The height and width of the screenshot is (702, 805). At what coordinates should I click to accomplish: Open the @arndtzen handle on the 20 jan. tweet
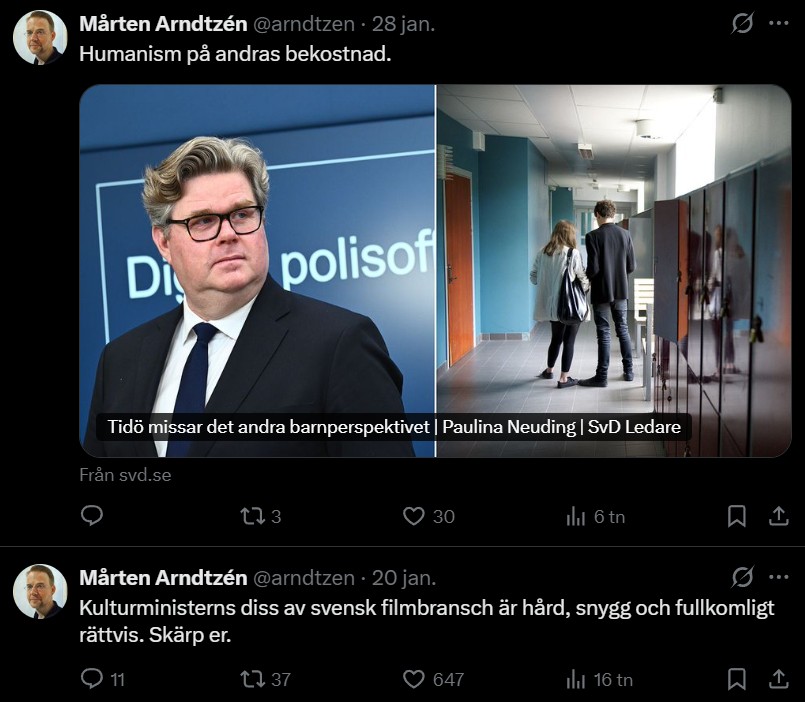pyautogui.click(x=303, y=578)
